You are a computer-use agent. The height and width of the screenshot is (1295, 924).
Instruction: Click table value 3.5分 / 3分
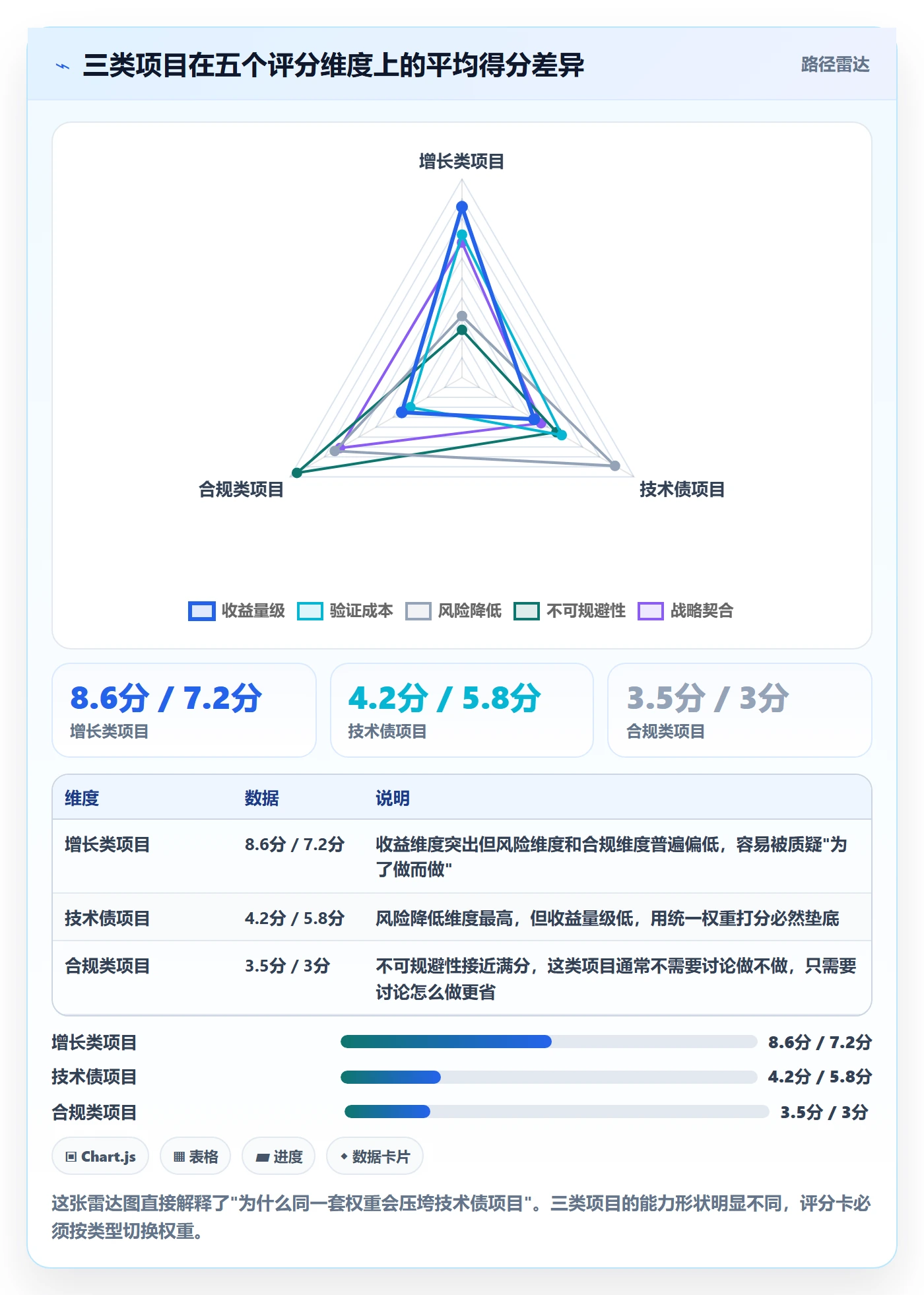coord(287,966)
